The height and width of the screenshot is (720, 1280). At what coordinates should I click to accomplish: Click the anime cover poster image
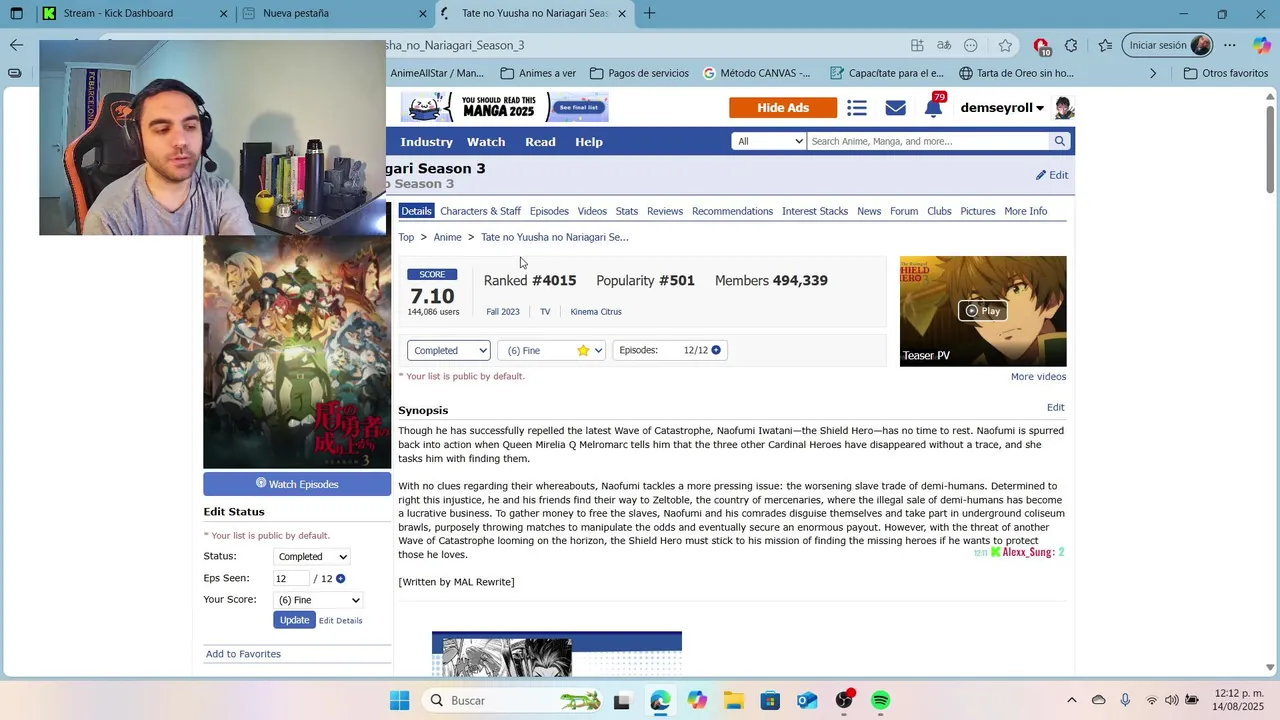point(297,352)
